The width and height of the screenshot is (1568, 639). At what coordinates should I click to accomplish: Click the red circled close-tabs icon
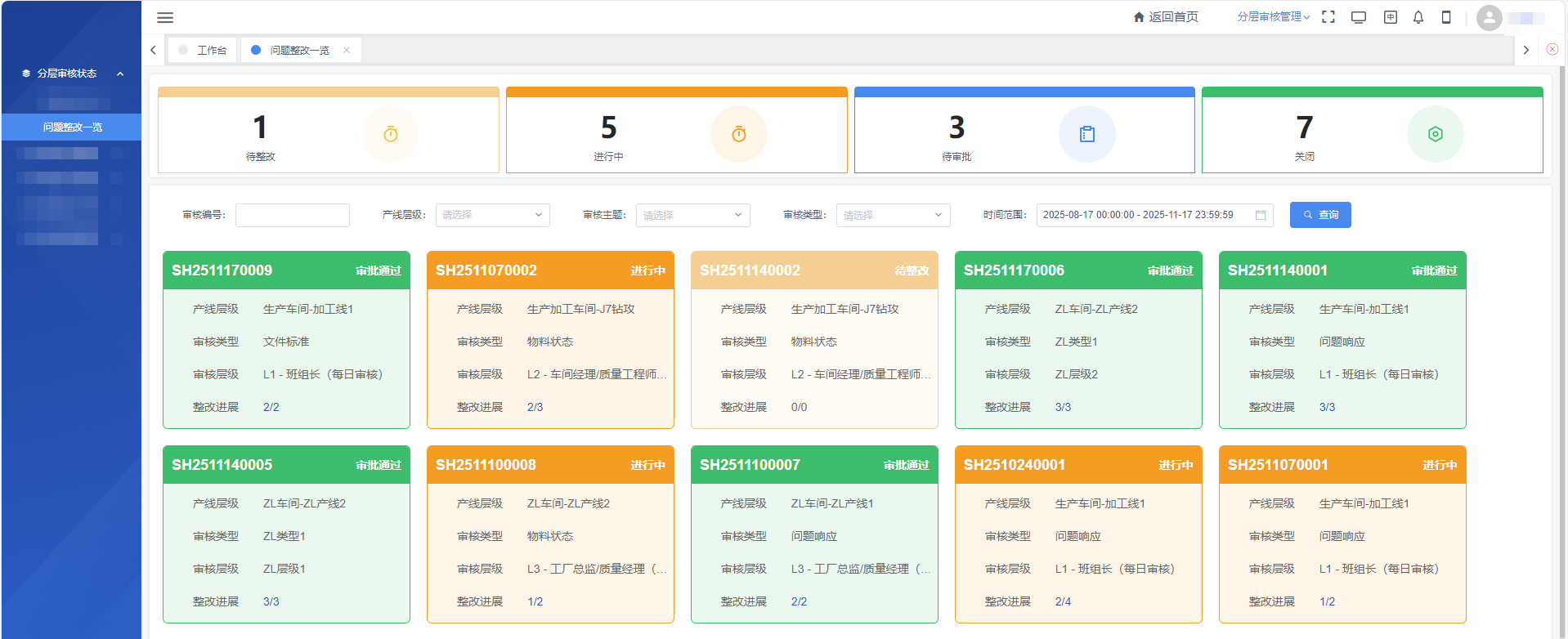[x=1552, y=49]
